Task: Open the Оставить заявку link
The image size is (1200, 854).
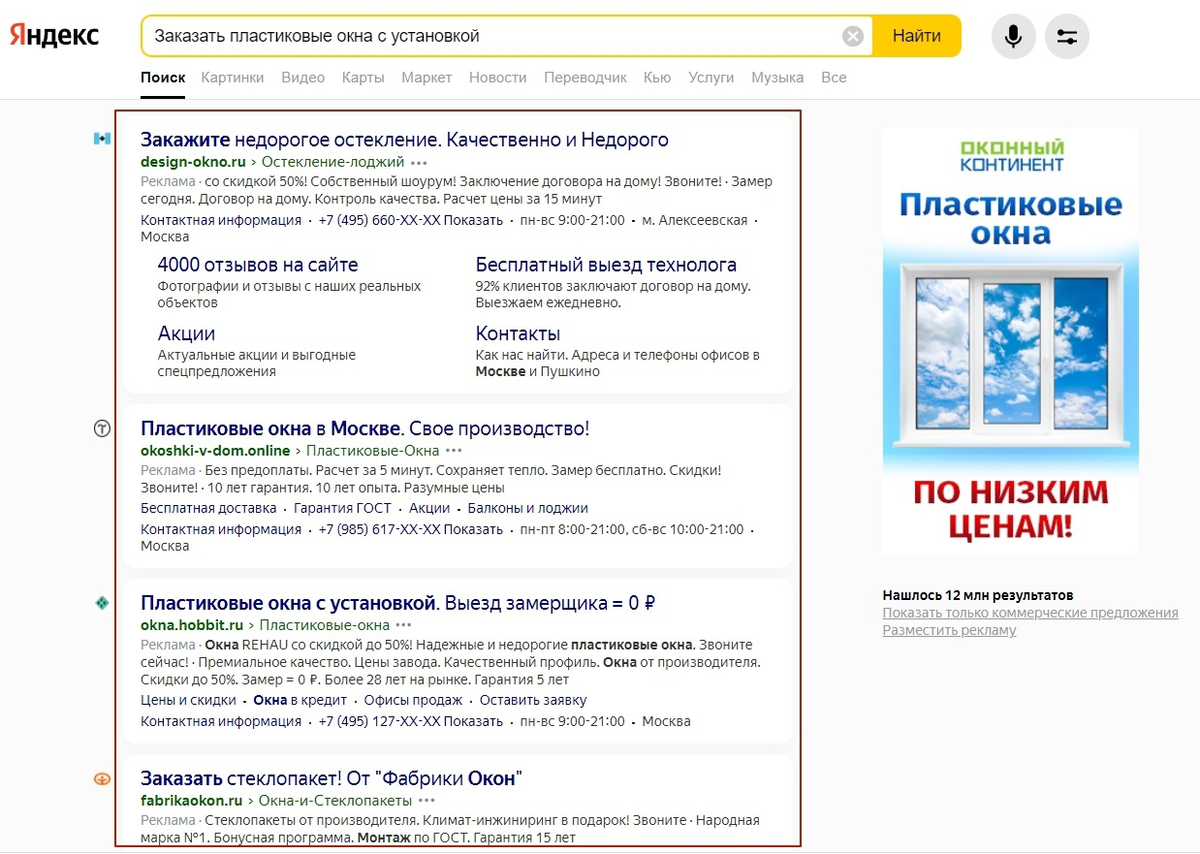Action: [x=533, y=700]
